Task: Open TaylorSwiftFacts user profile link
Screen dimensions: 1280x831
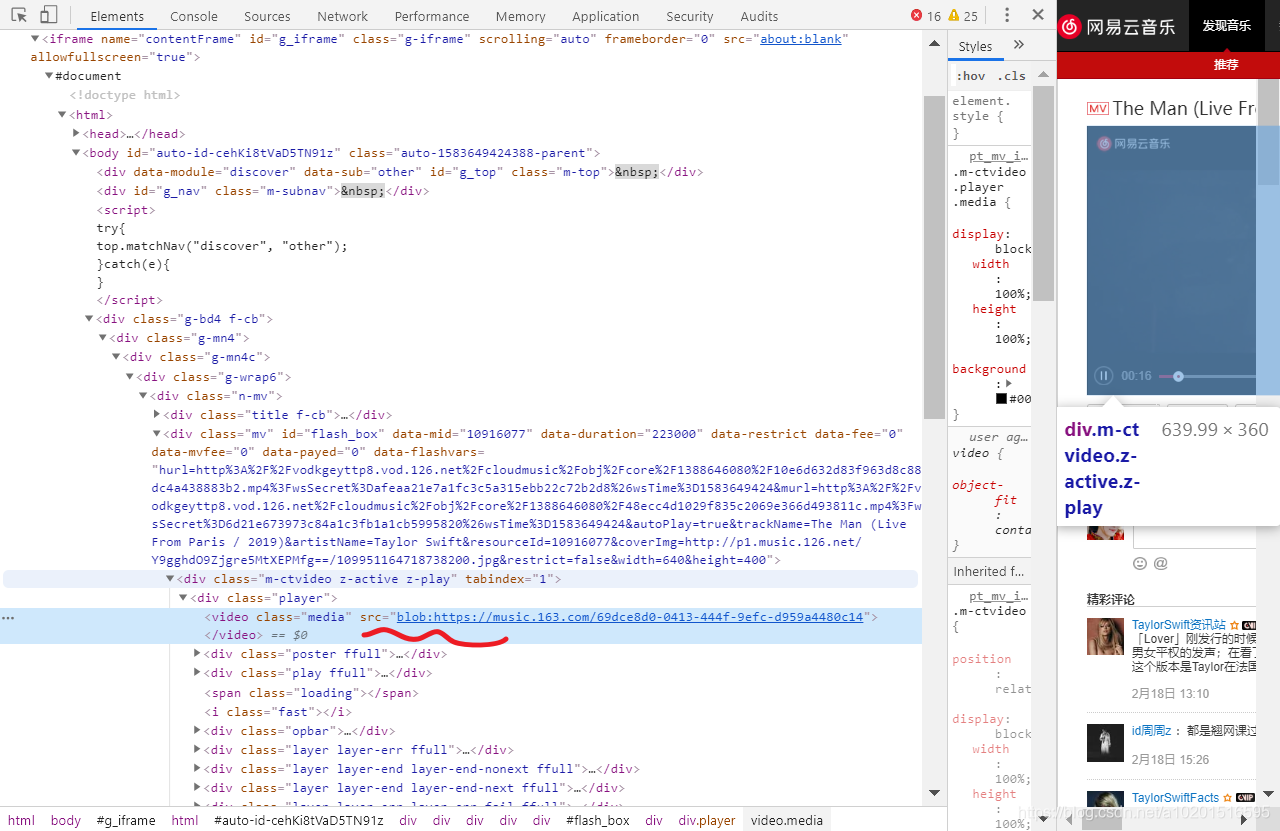Action: 1176,798
